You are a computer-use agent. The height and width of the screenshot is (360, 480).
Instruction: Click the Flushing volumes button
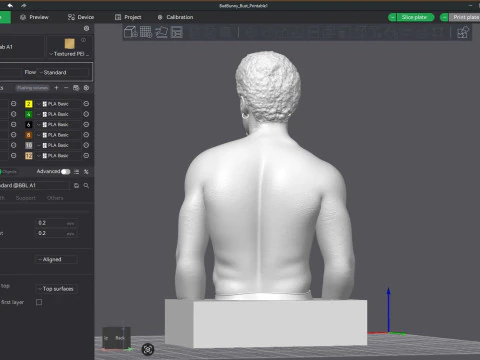tap(33, 88)
